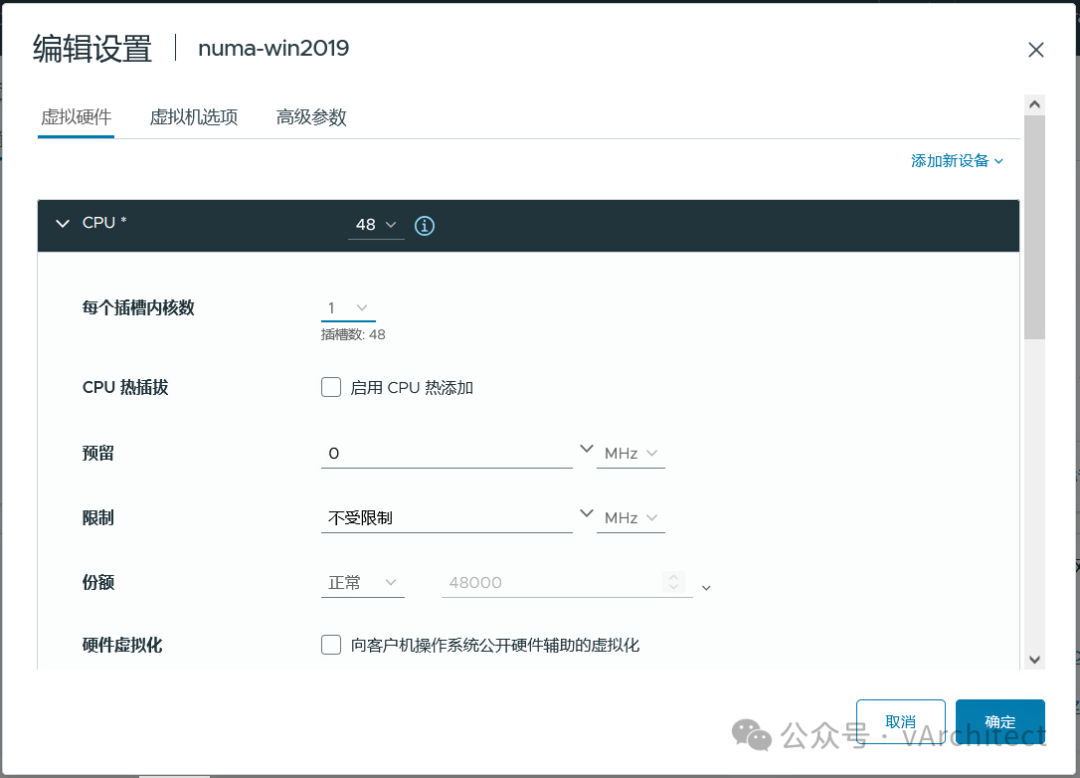Image resolution: width=1080 pixels, height=778 pixels.
Task: Open the 预留 MHz unit dropdown
Action: pyautogui.click(x=630, y=454)
